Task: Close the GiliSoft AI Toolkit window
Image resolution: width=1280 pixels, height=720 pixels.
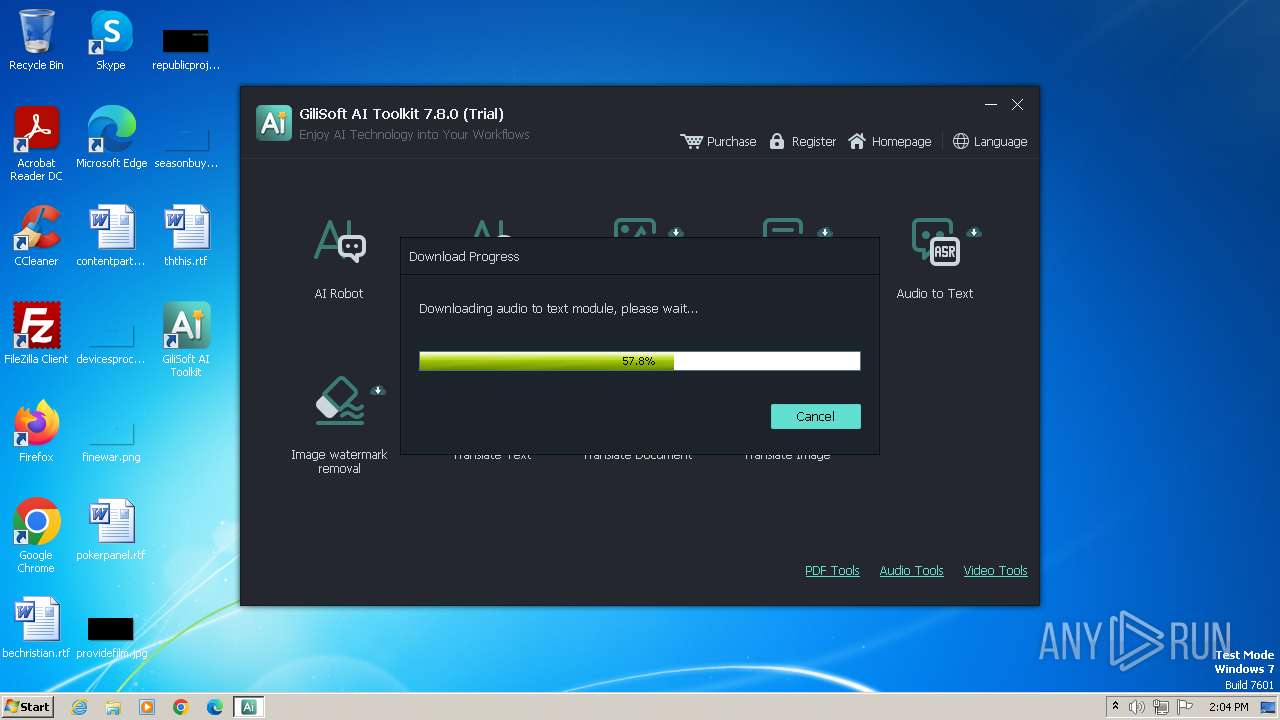Action: coord(1017,105)
